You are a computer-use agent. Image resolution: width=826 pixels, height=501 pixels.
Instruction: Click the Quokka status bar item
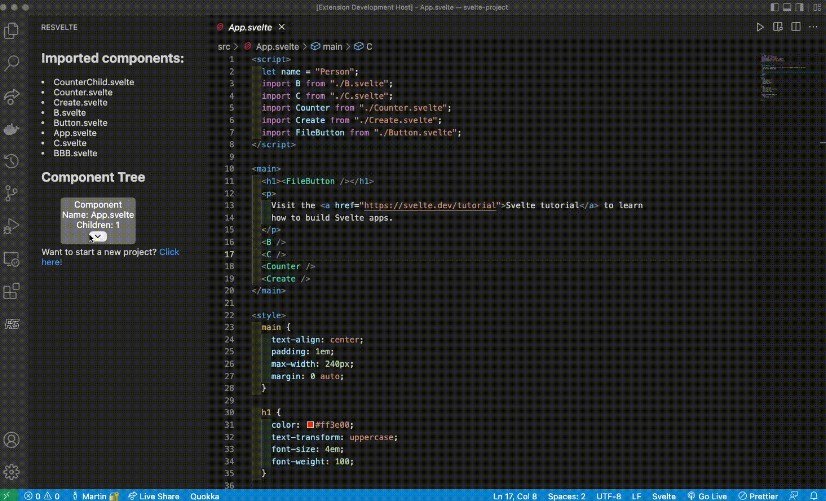click(205, 496)
